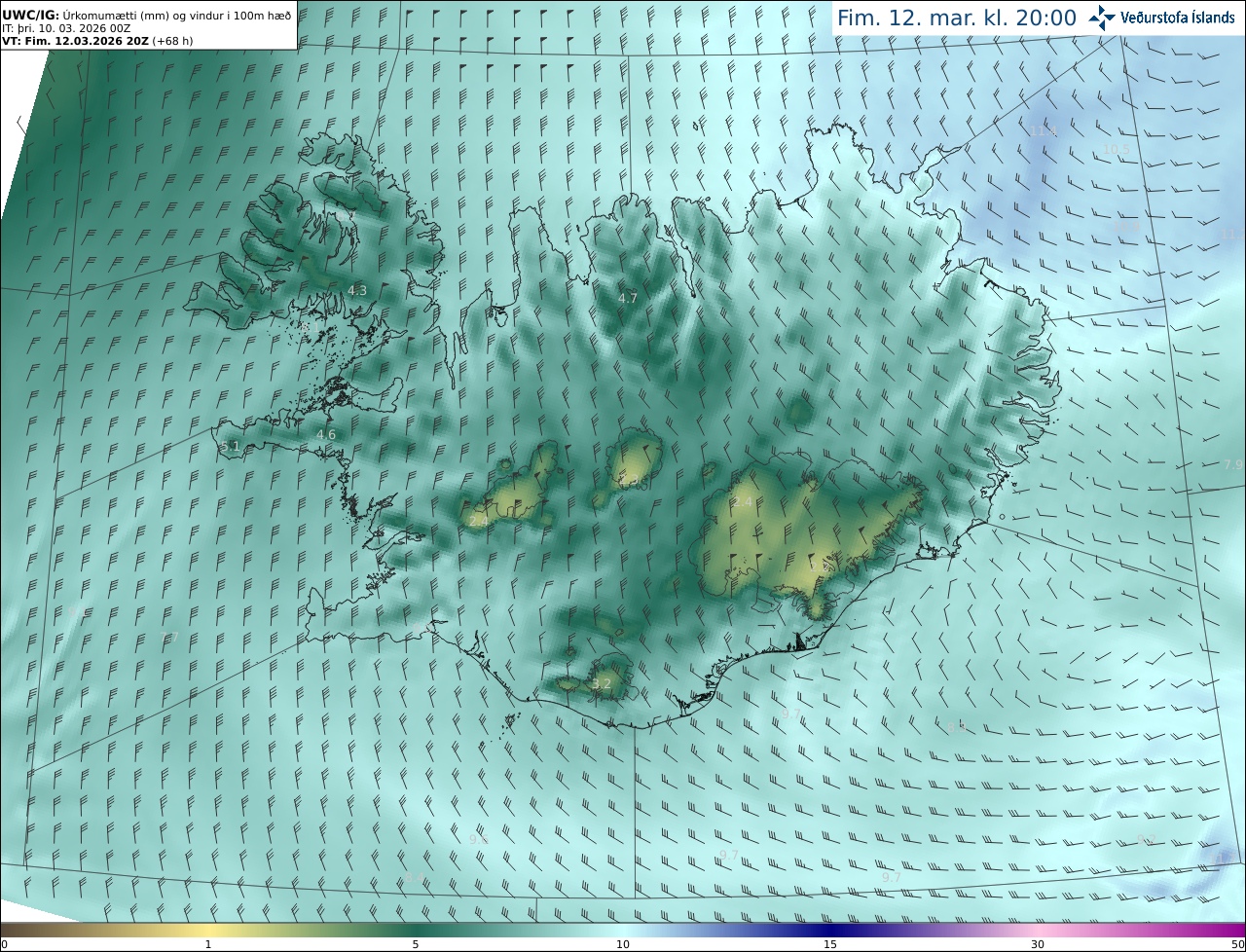Image resolution: width=1246 pixels, height=952 pixels.
Task: Click the 'VT: Fim. 12.03.2026 20Z (+68 h)' line
Action: coord(97,41)
